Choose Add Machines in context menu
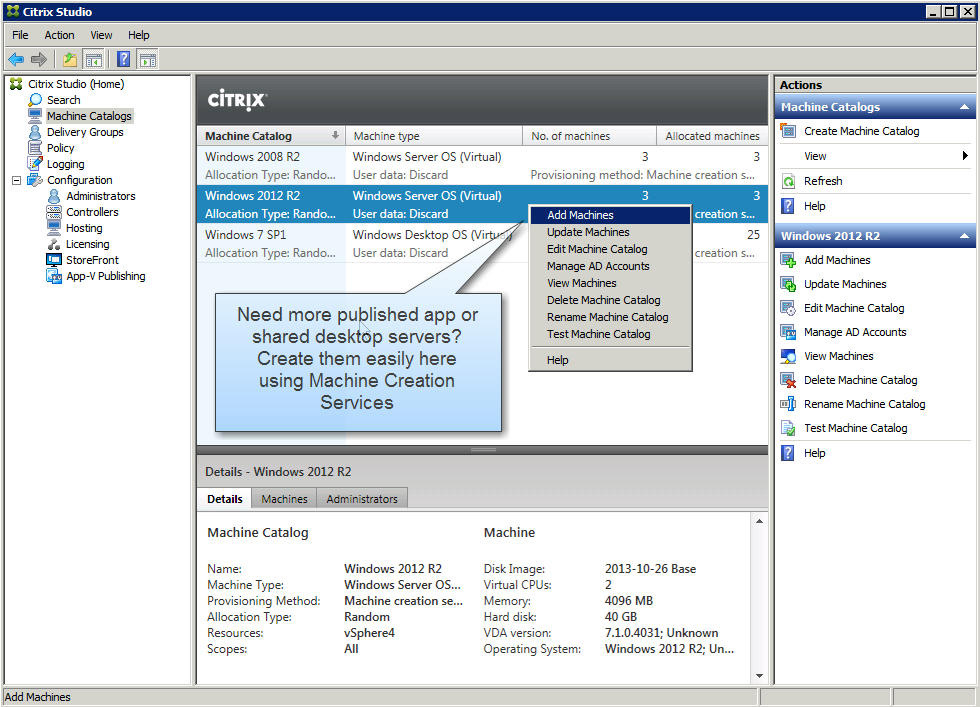The height and width of the screenshot is (707, 980). pyautogui.click(x=610, y=215)
